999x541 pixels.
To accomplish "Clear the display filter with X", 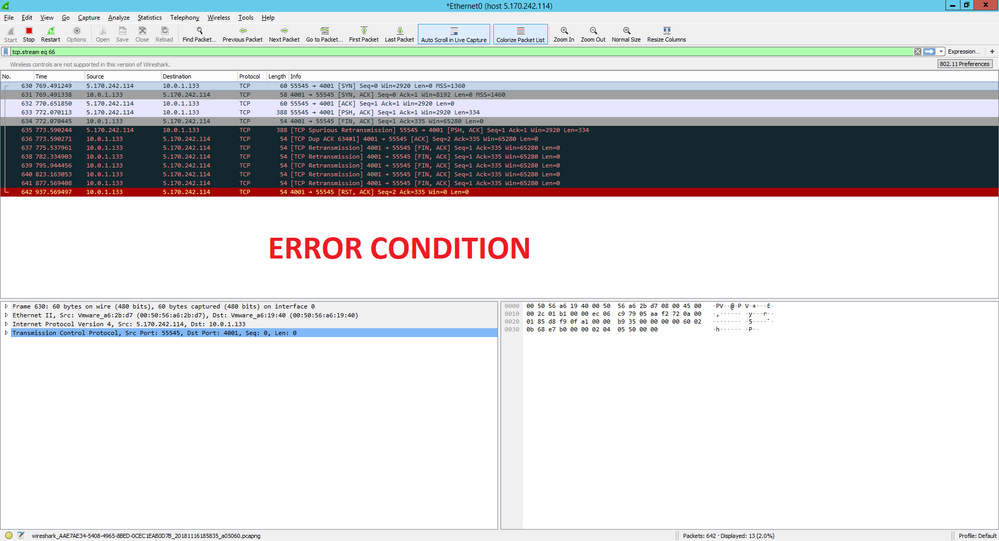I will [917, 52].
